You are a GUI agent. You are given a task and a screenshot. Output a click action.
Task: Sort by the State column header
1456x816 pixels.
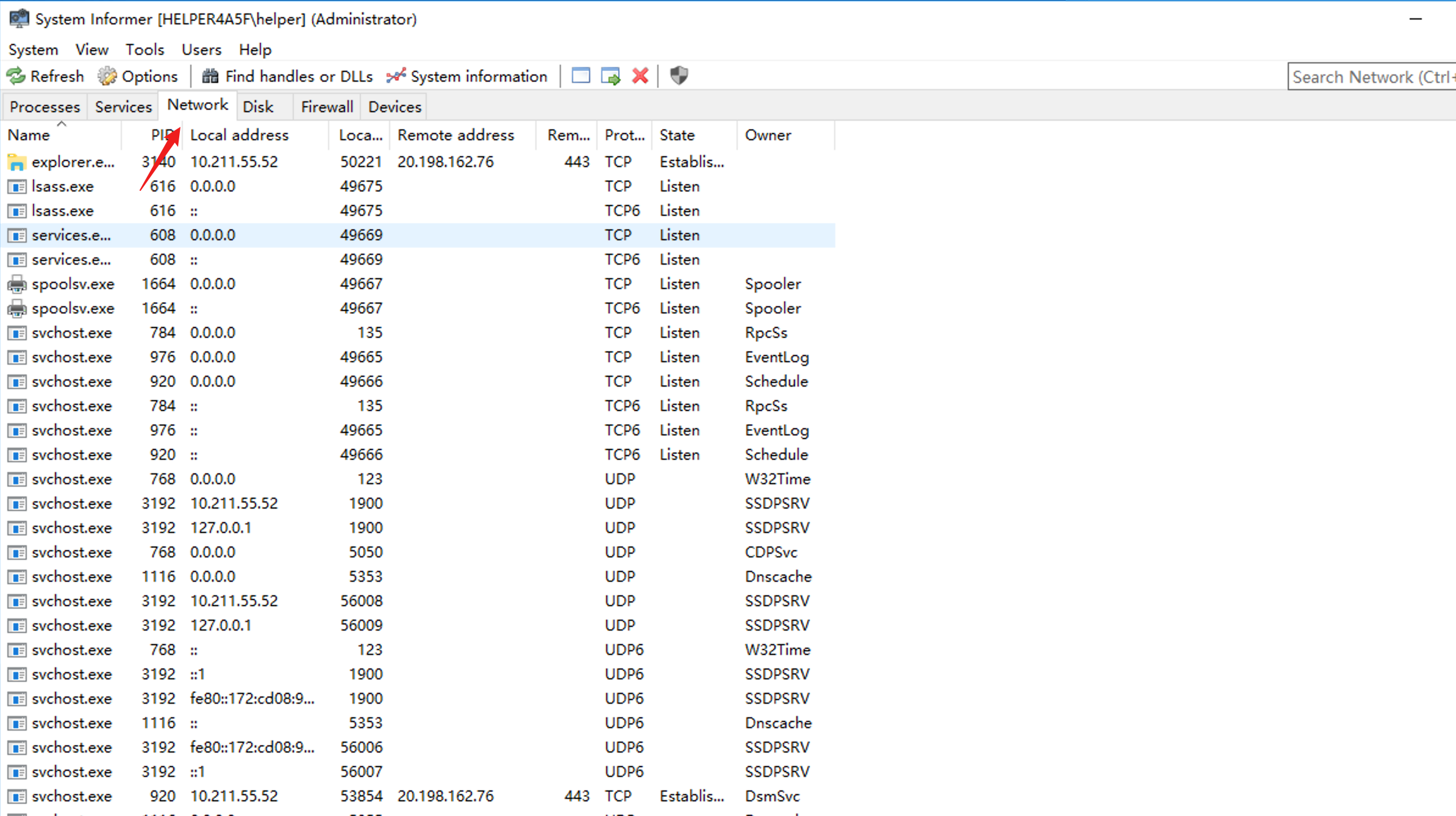coord(677,135)
